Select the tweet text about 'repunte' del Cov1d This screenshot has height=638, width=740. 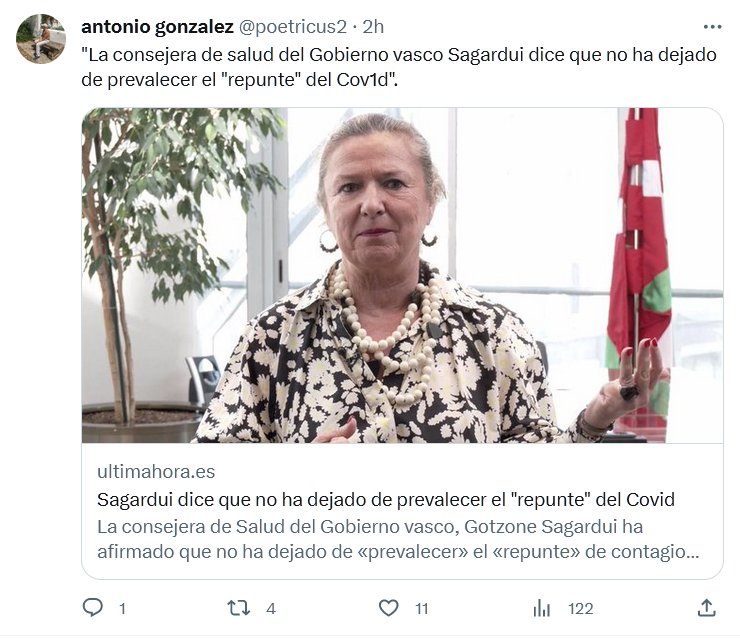click(399, 67)
